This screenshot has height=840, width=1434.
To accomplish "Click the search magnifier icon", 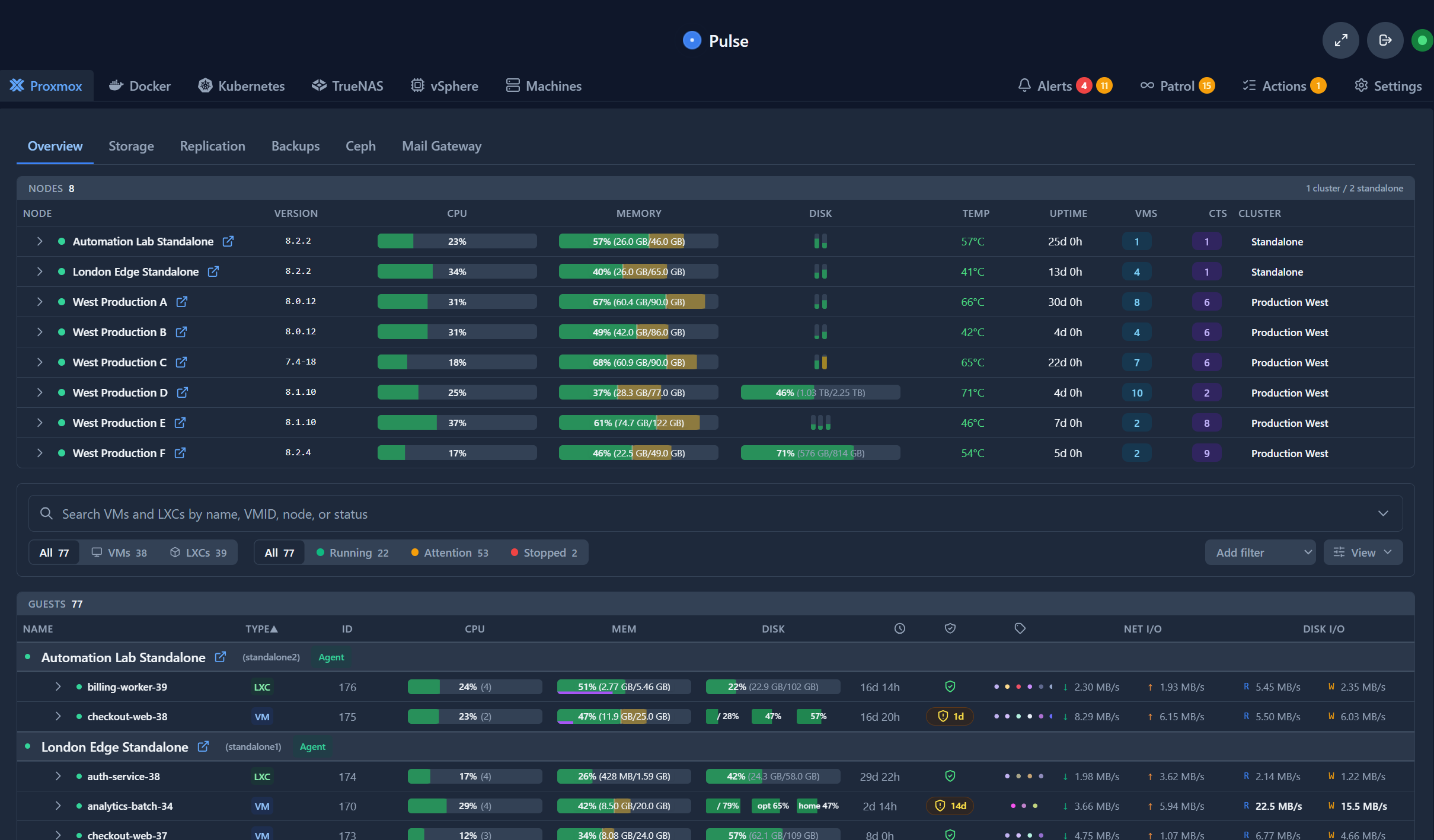I will (x=46, y=513).
